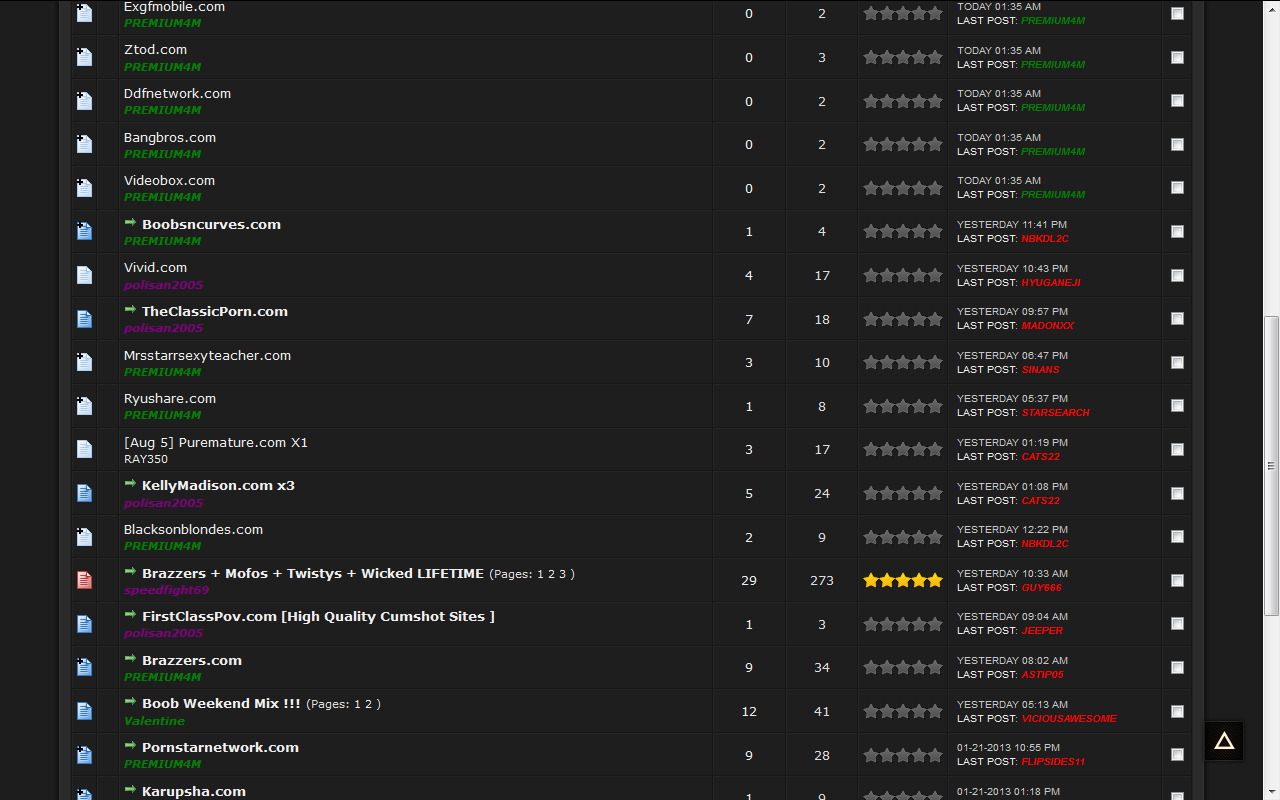Tick the checkbox for Ztod.com thread
This screenshot has width=1280, height=800.
[x=1177, y=57]
